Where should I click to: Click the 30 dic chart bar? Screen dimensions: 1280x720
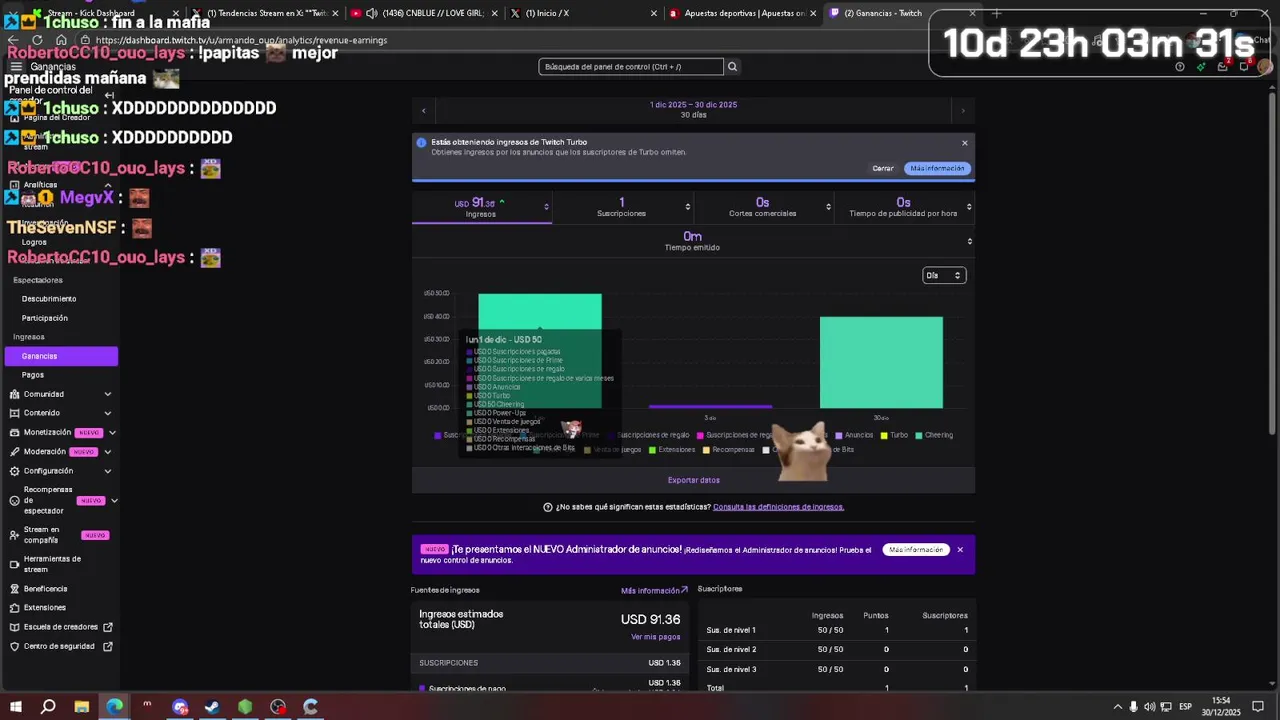click(881, 362)
